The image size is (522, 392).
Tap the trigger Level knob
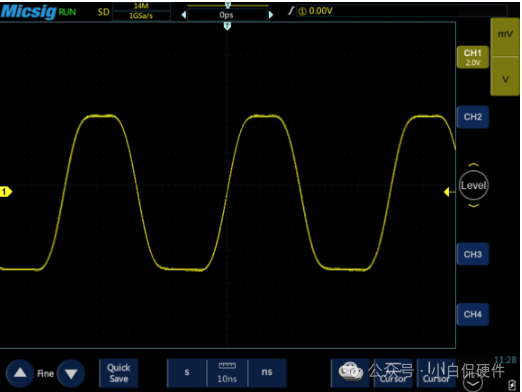coord(473,185)
